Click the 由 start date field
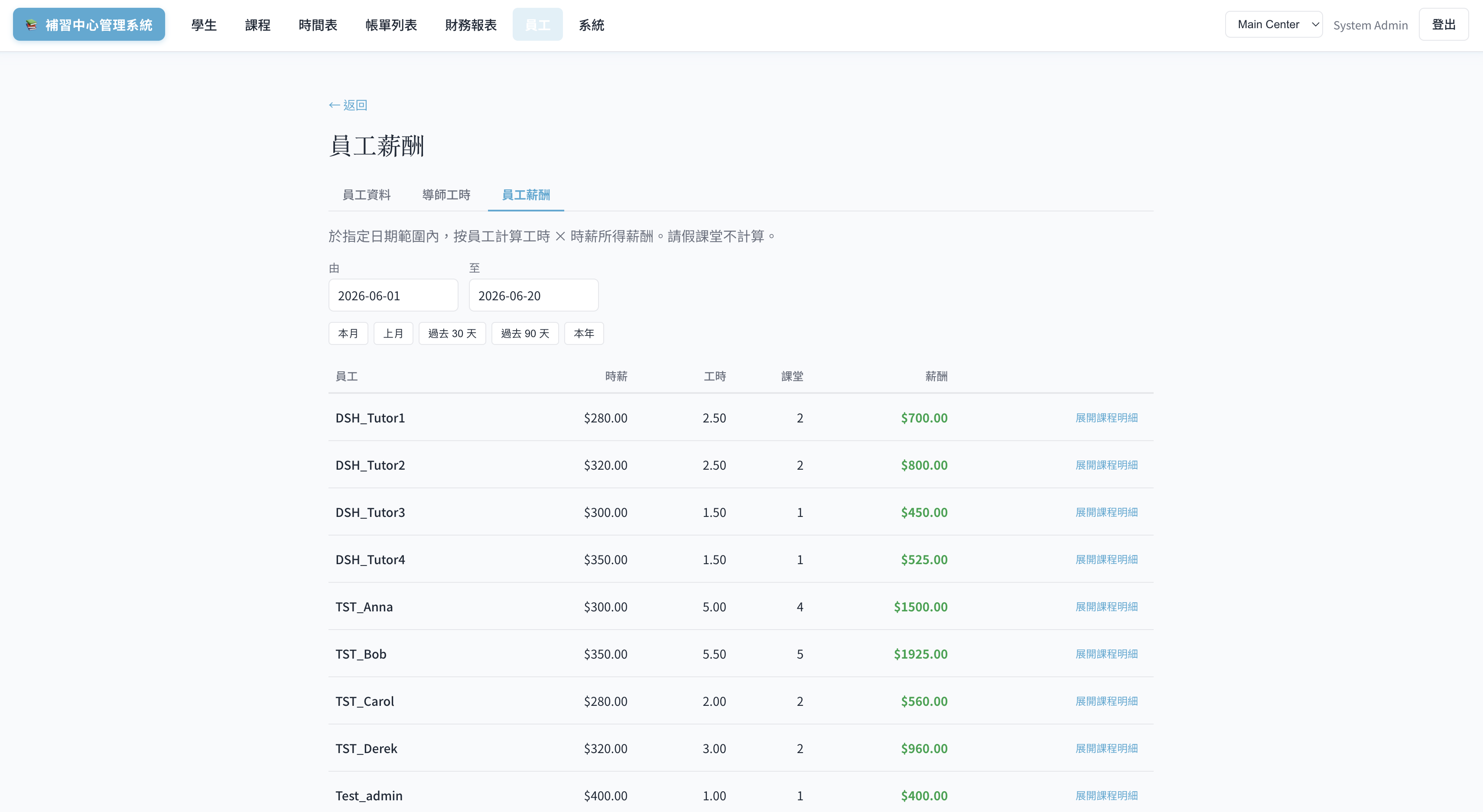This screenshot has width=1483, height=812. tap(393, 295)
